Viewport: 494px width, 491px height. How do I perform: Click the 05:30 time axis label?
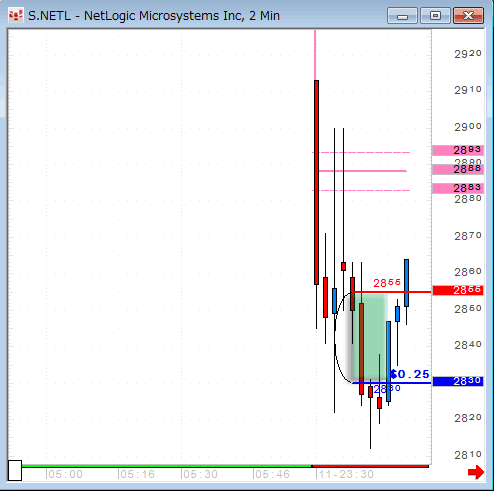(200, 474)
